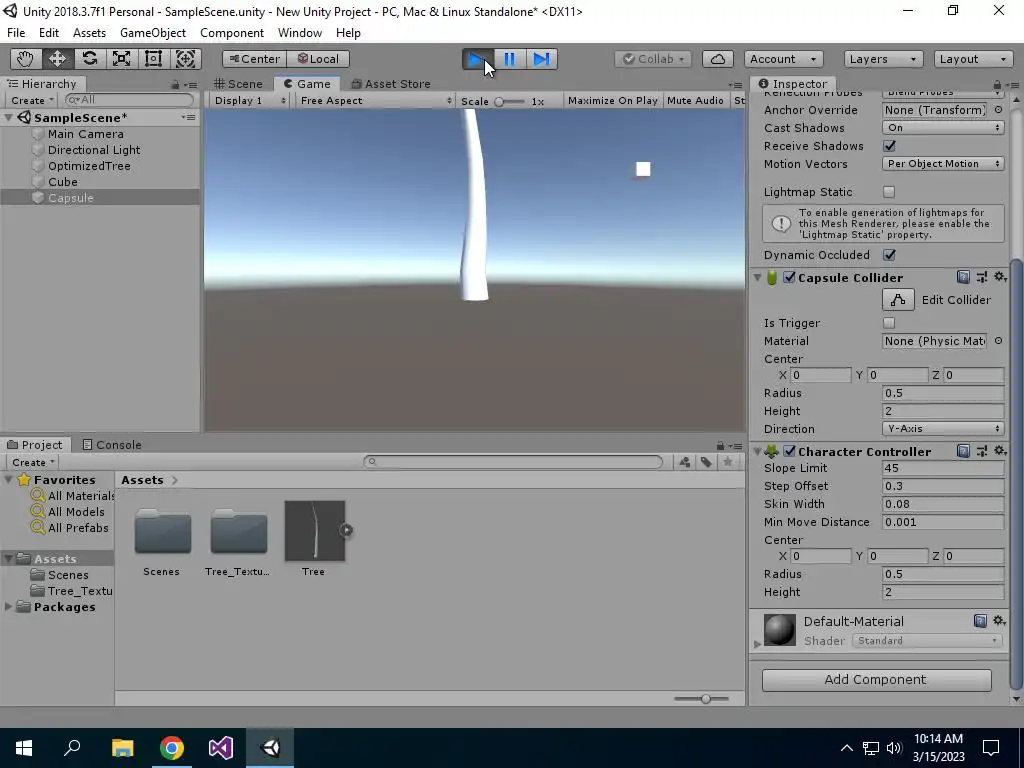Select the Move tool

(57, 59)
